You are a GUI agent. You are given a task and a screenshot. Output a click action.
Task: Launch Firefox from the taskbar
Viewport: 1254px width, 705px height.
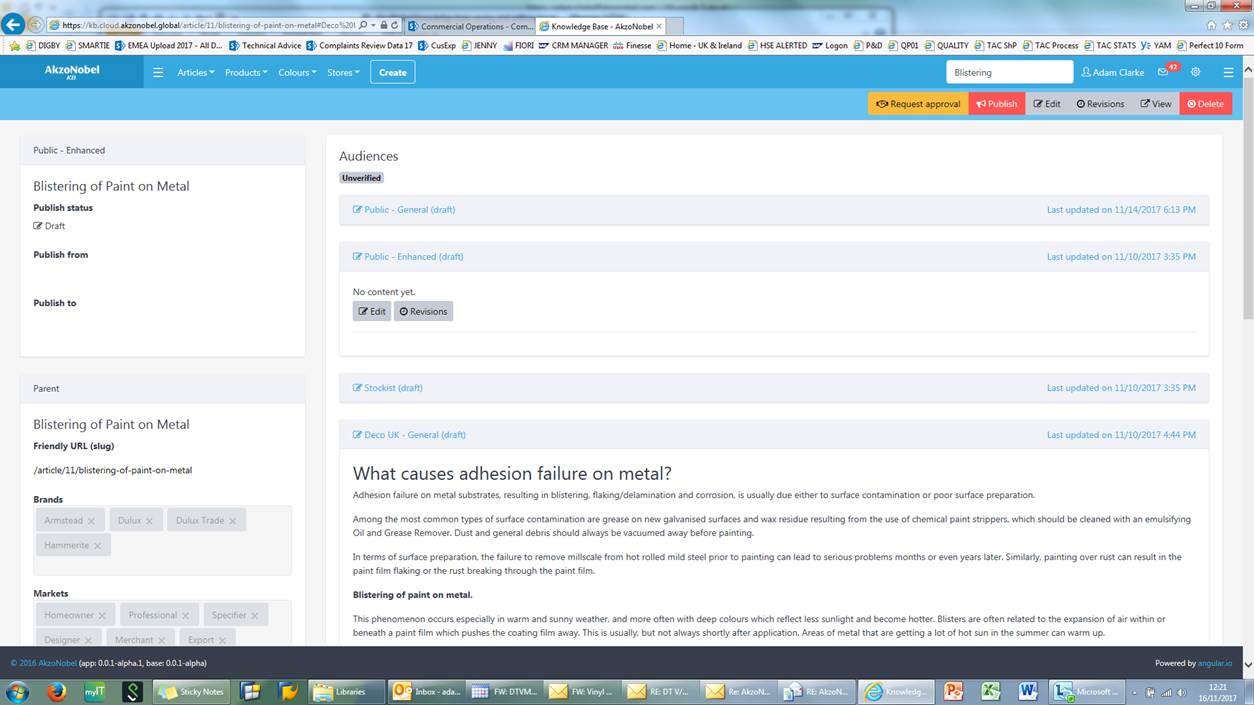[x=56, y=691]
